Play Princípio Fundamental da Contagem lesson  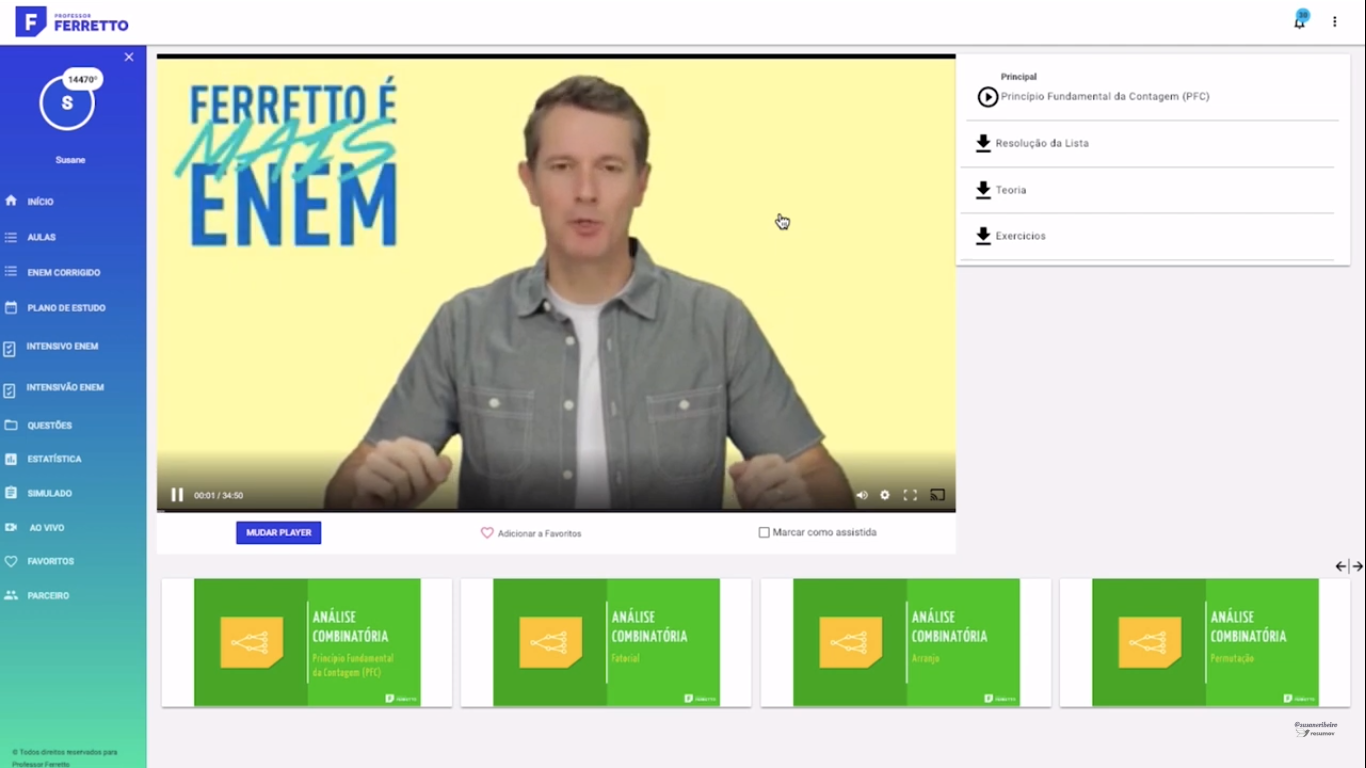click(988, 97)
